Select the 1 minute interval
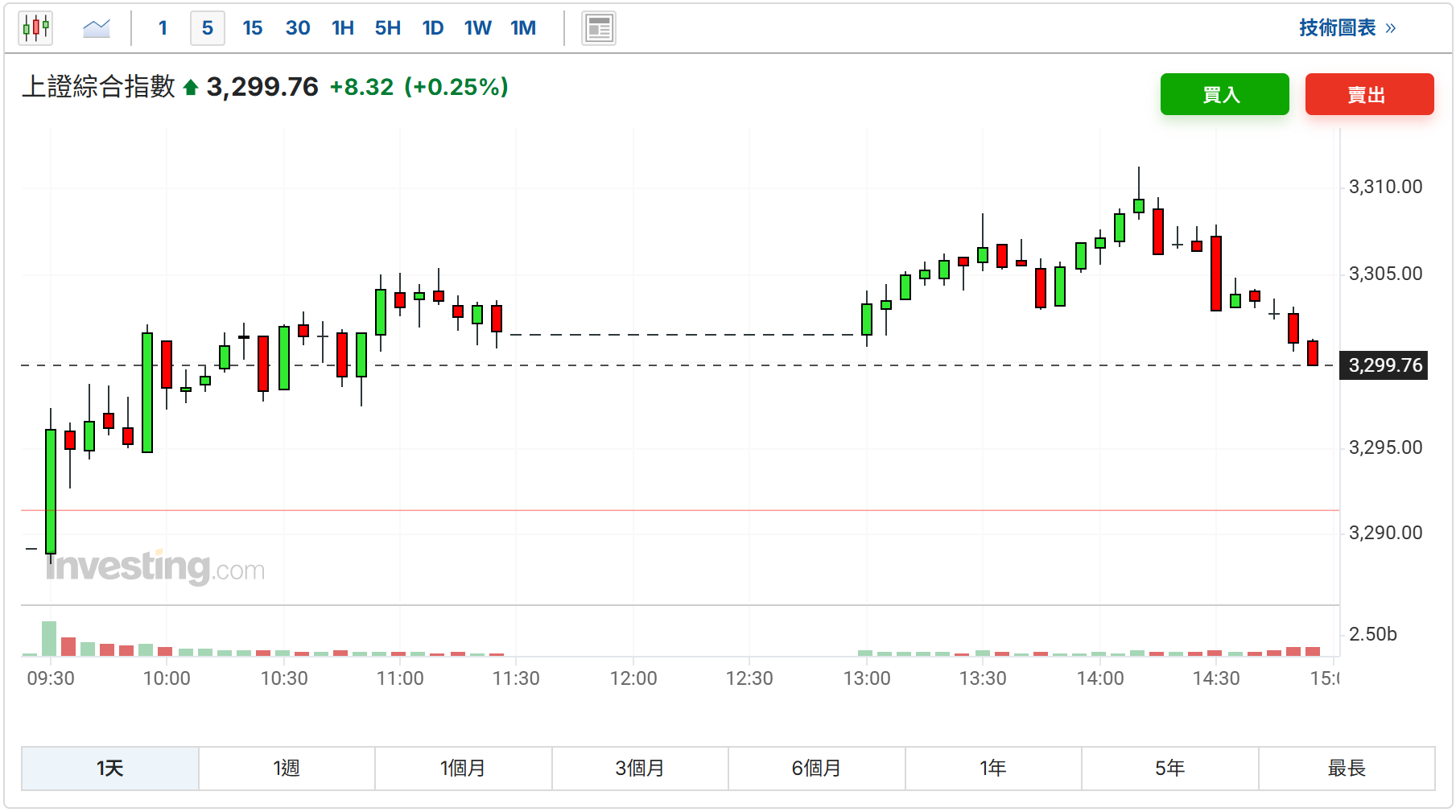This screenshot has height=812, width=1456. pos(163,28)
